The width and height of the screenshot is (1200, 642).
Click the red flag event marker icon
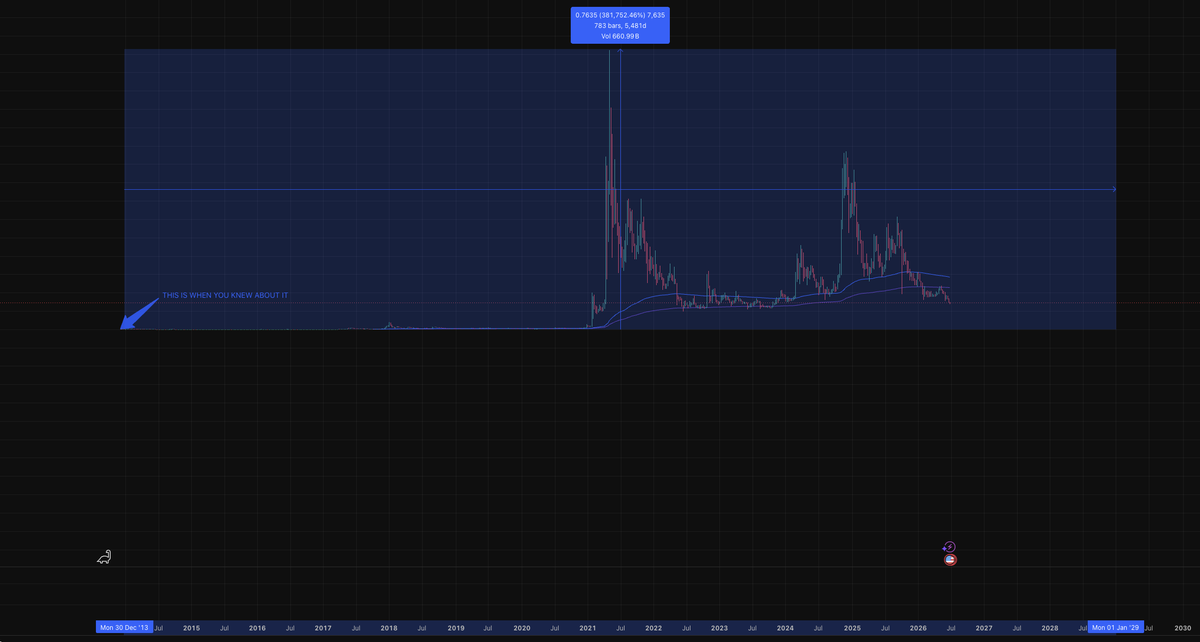950,560
